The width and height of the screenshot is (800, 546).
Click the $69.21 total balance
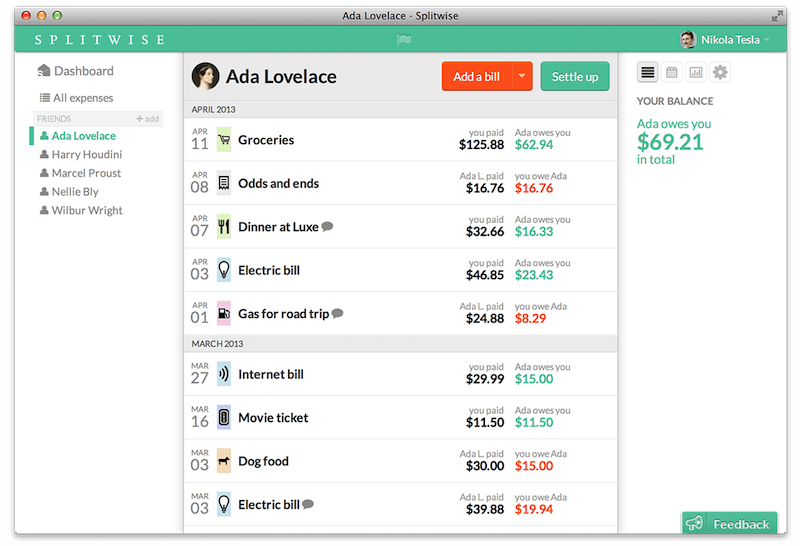(670, 142)
